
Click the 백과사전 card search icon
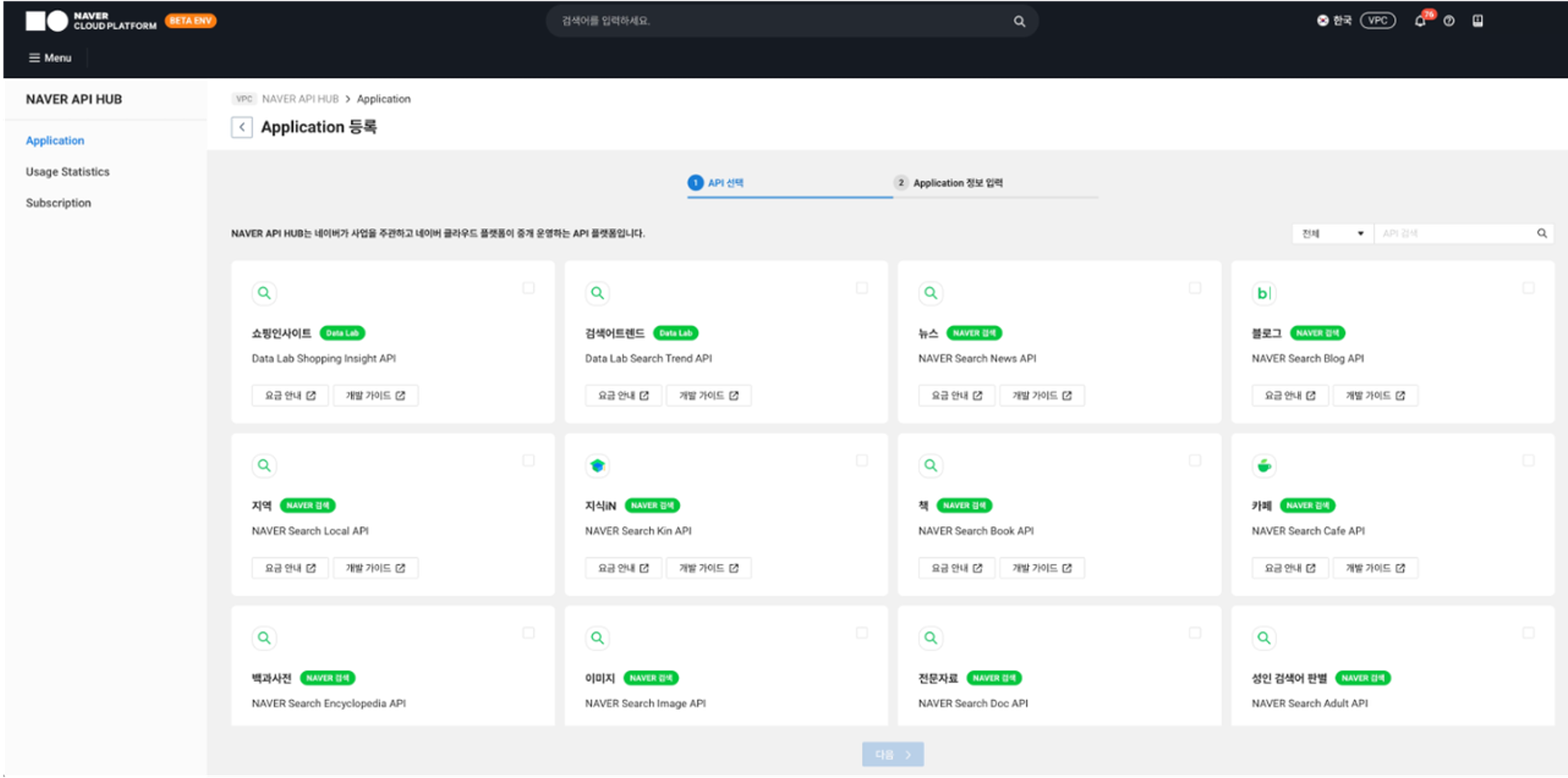pyautogui.click(x=264, y=638)
